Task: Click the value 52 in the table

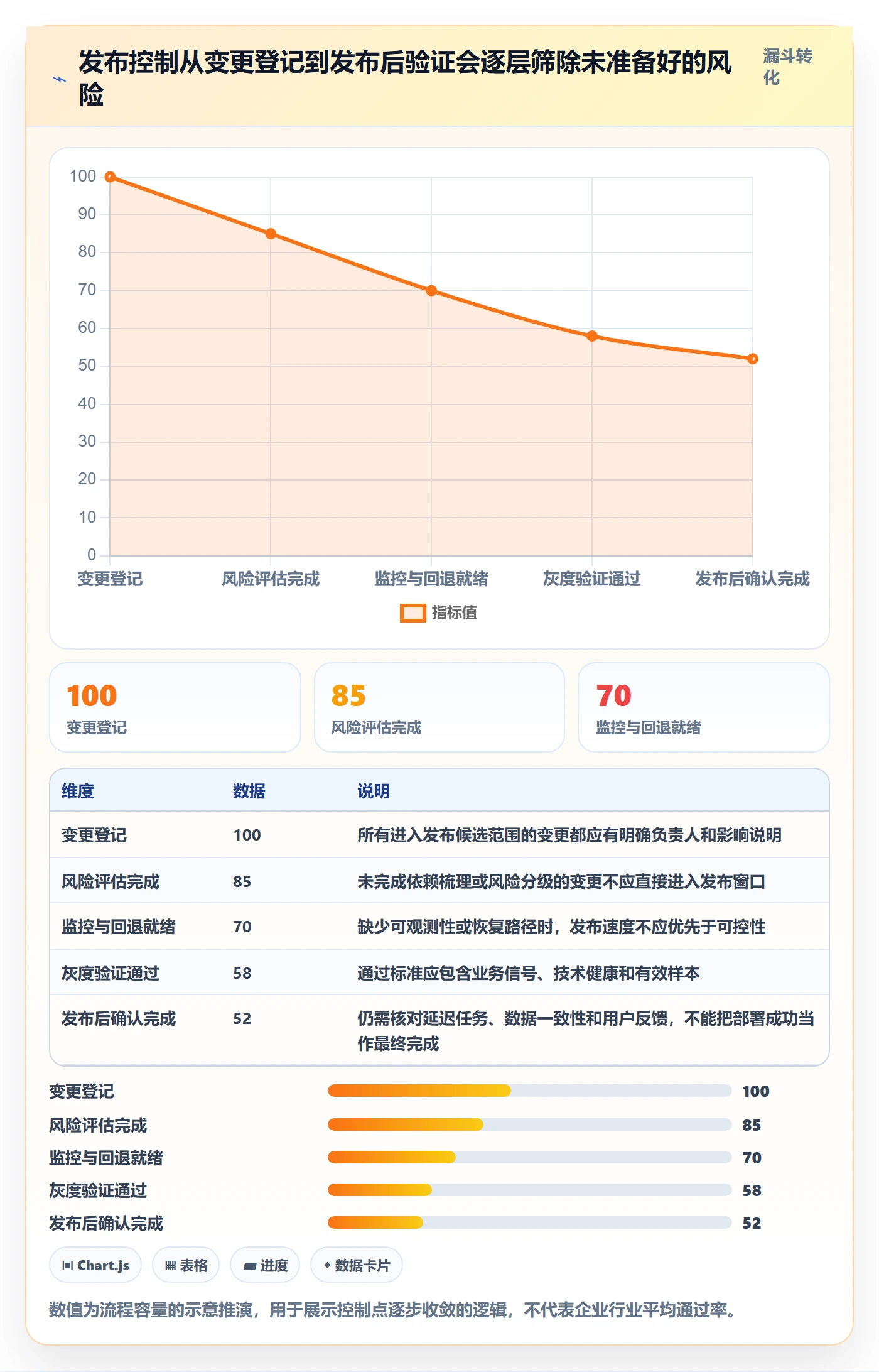Action: click(x=242, y=1018)
